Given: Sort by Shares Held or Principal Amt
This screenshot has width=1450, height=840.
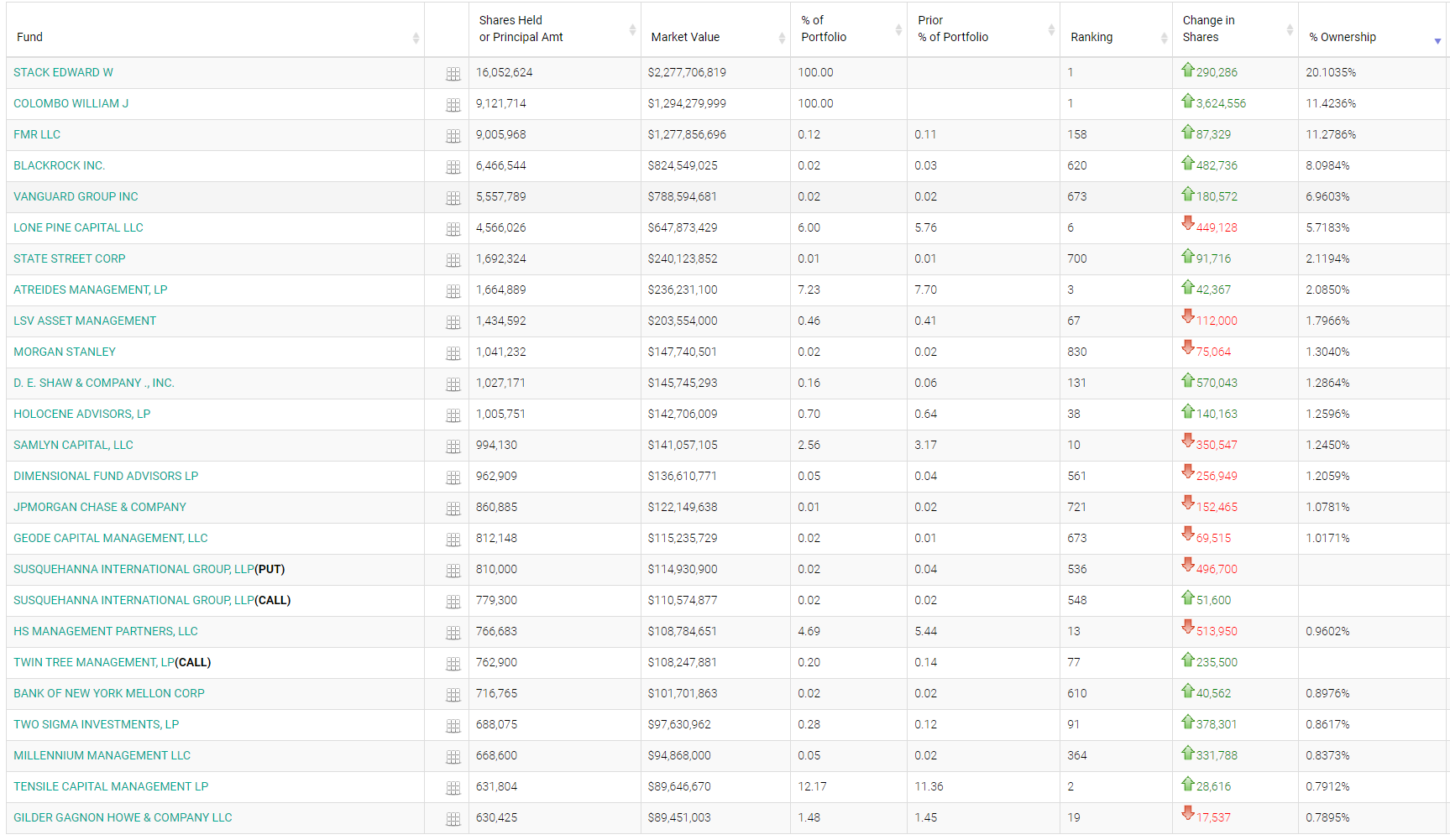Looking at the screenshot, I should (x=555, y=30).
